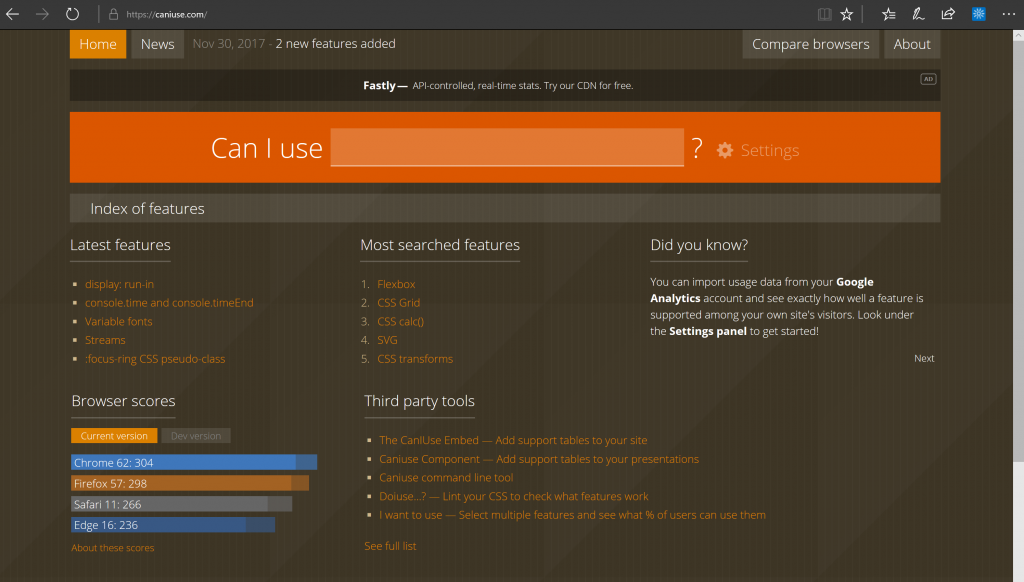Open the Home tab
The width and height of the screenshot is (1024, 582).
point(98,44)
